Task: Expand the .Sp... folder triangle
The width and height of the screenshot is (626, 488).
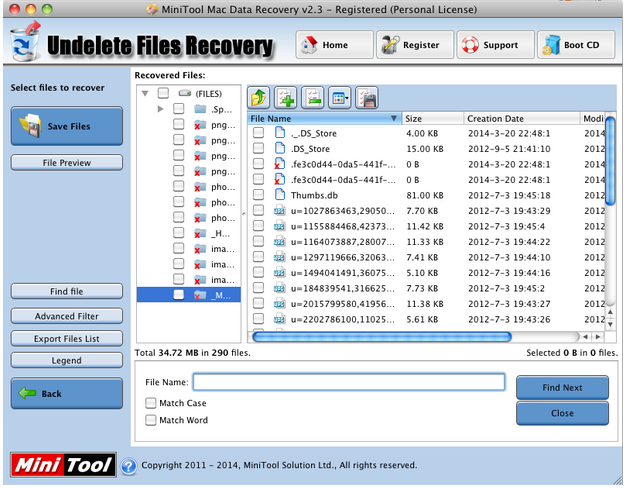Action: click(x=160, y=109)
